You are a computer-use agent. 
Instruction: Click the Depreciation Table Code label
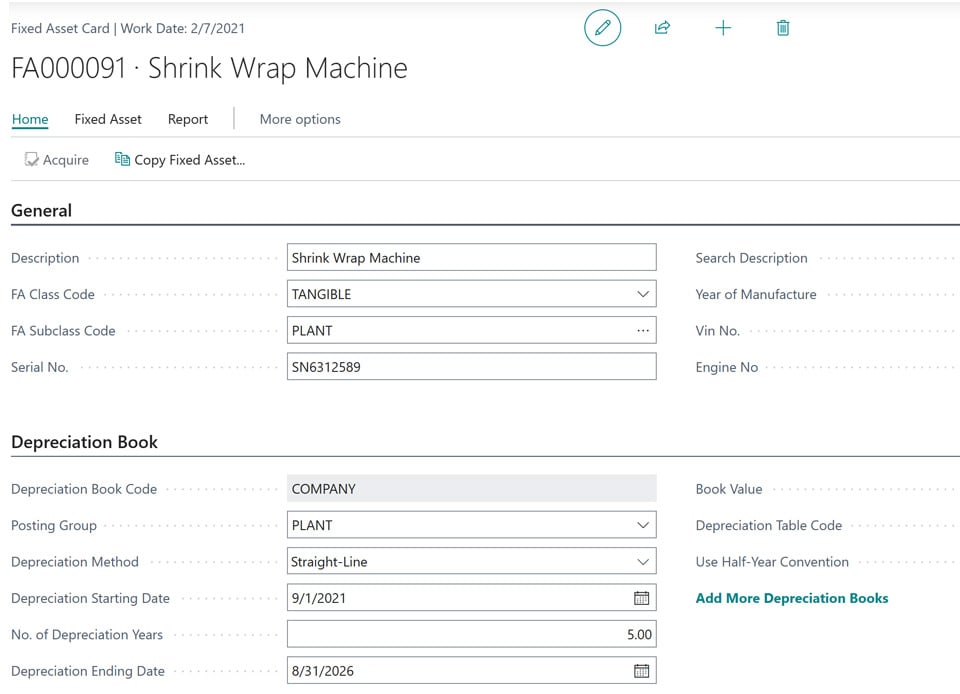pyautogui.click(x=768, y=525)
